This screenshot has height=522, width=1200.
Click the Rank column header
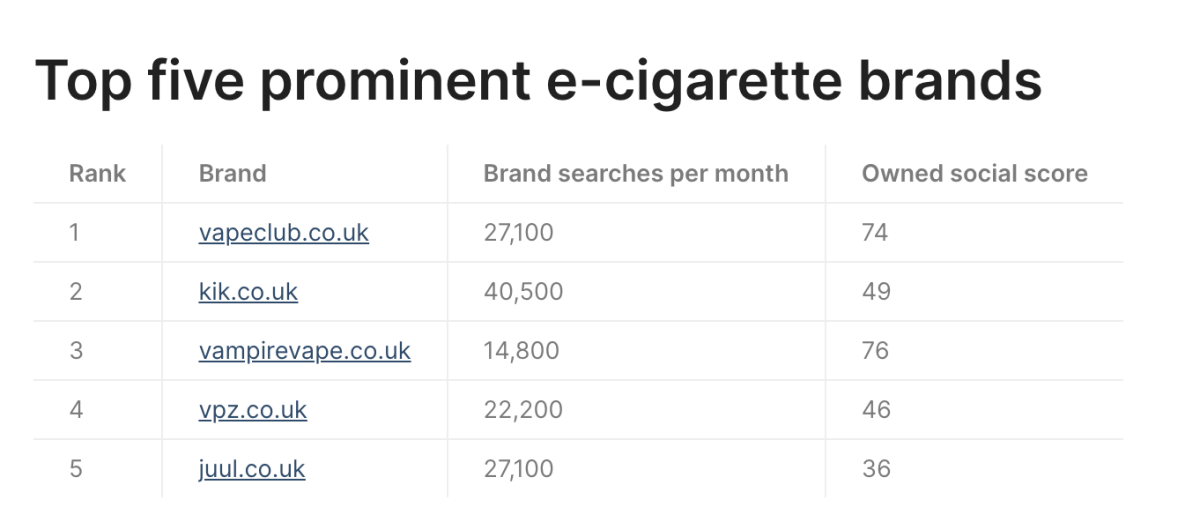click(97, 174)
